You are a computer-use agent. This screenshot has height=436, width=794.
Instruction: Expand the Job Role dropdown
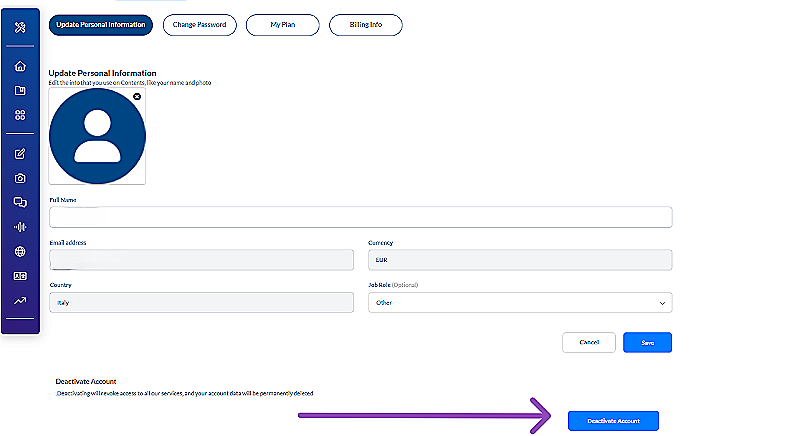point(519,302)
